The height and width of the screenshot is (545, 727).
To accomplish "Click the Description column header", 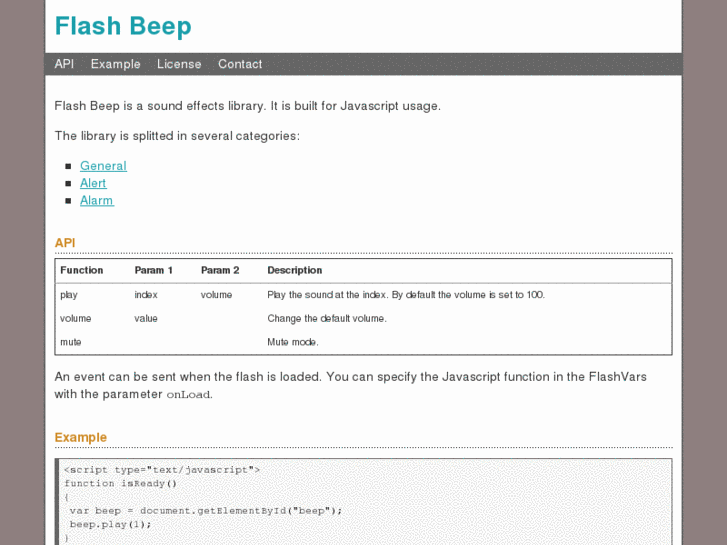I will pos(295,270).
